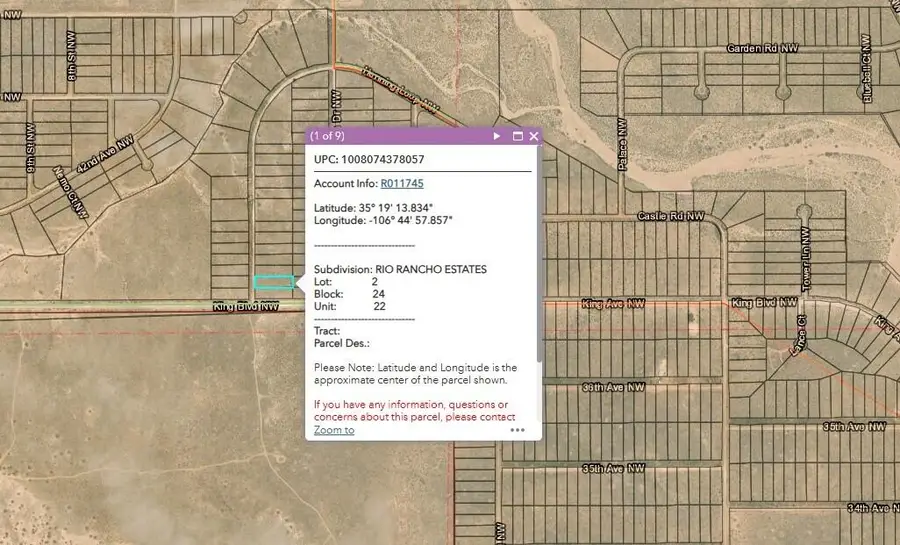Open the popup more-options ellipsis

(x=517, y=430)
